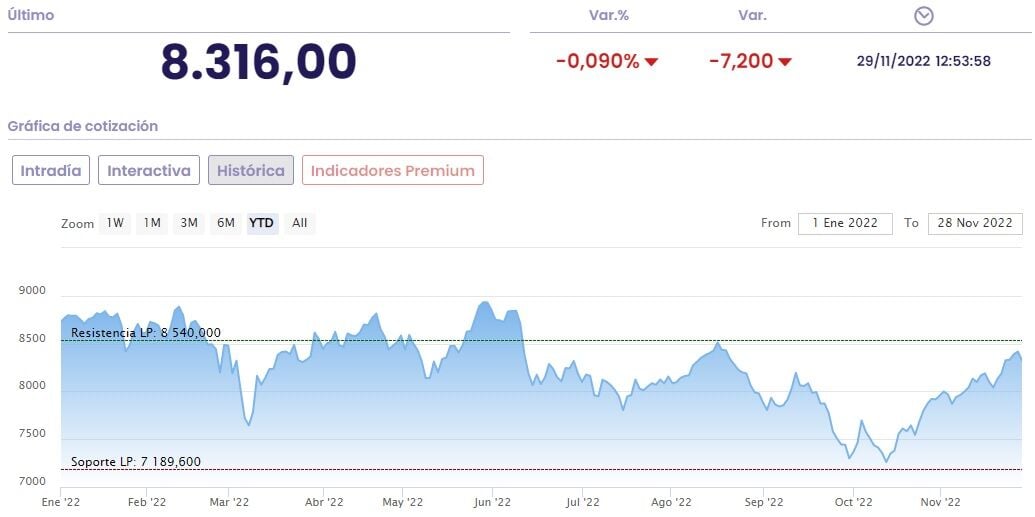Select the 1W zoom range
1035x517 pixels.
point(115,223)
